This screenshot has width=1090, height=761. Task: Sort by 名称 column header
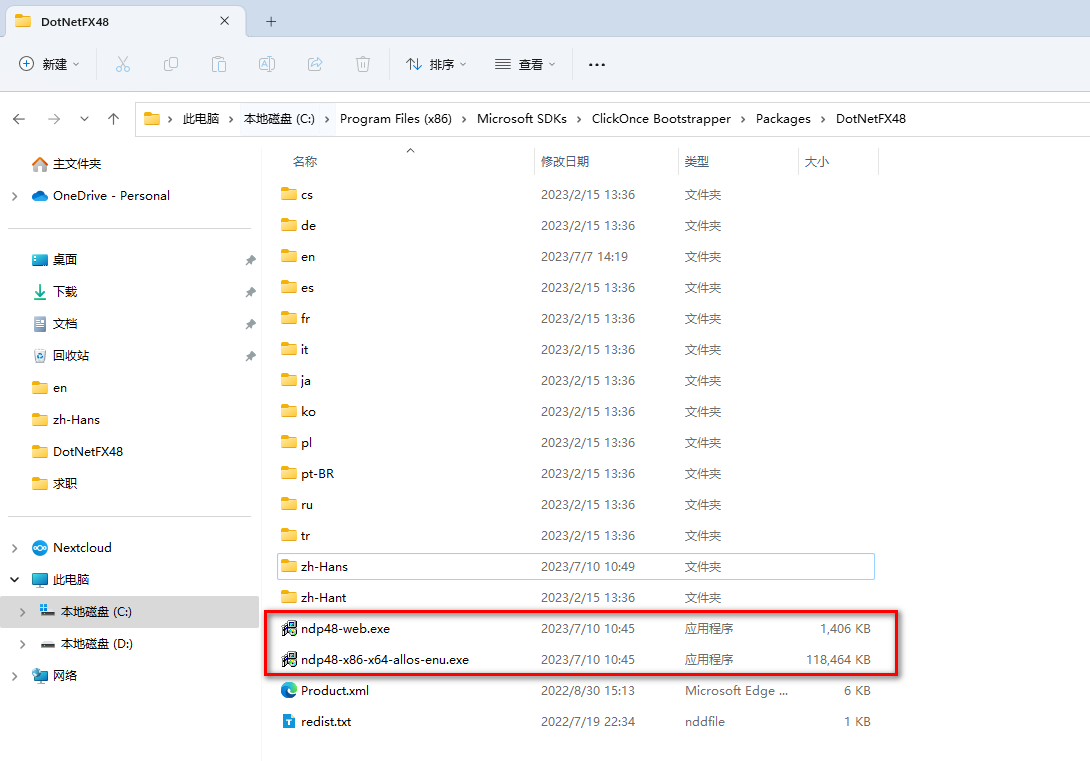[304, 161]
